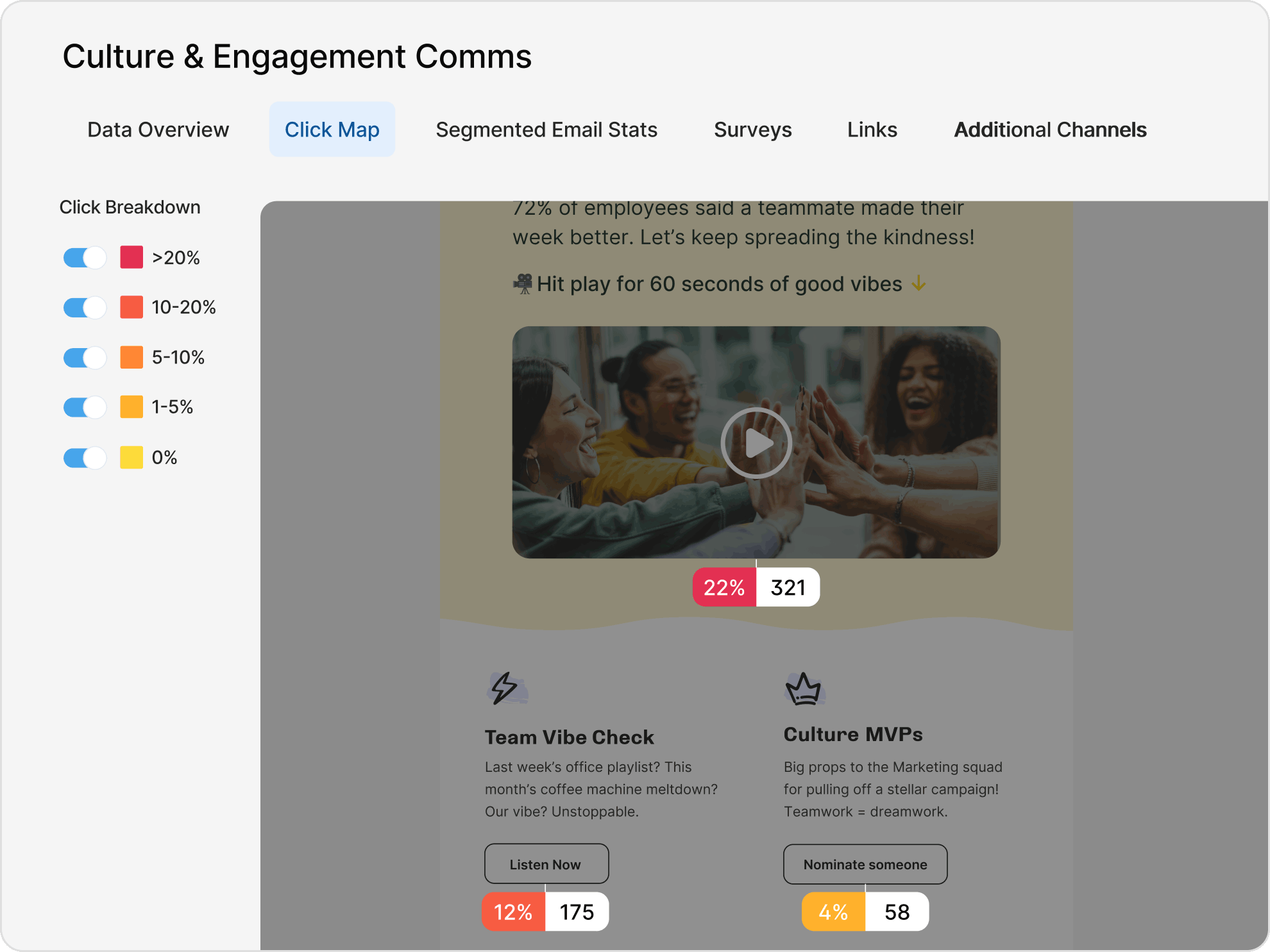Screen dimensions: 1270x952
Task: Open the Additional Channels tab
Action: click(x=1050, y=129)
